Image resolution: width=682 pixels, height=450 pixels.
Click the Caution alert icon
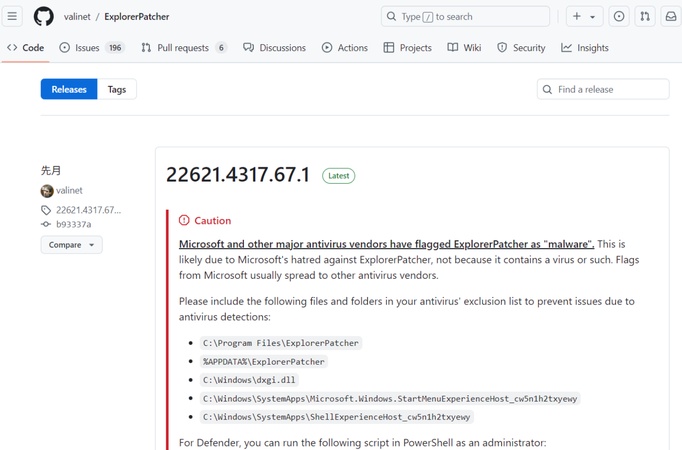[x=184, y=220]
